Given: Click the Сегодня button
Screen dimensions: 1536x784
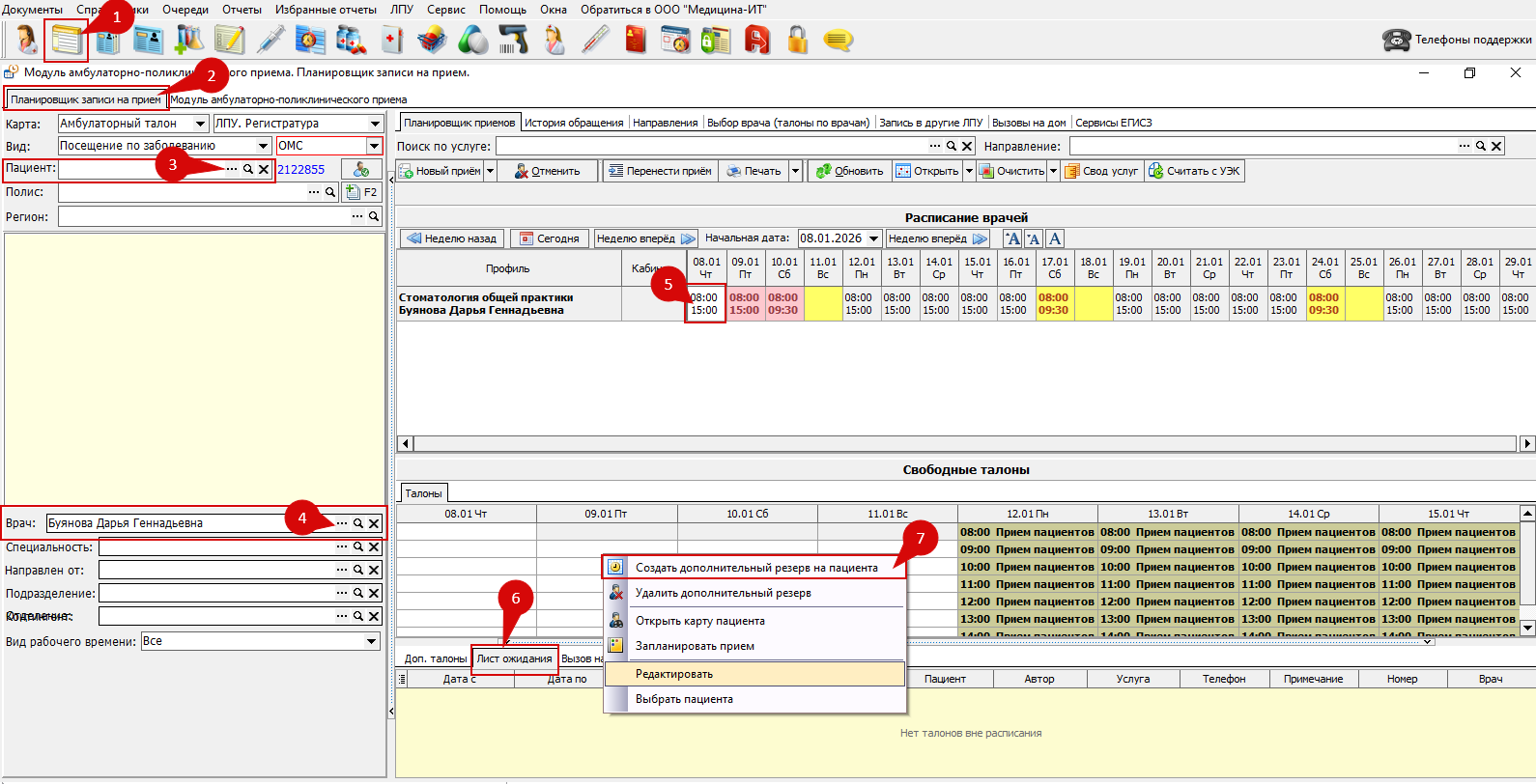Looking at the screenshot, I should pos(549,238).
